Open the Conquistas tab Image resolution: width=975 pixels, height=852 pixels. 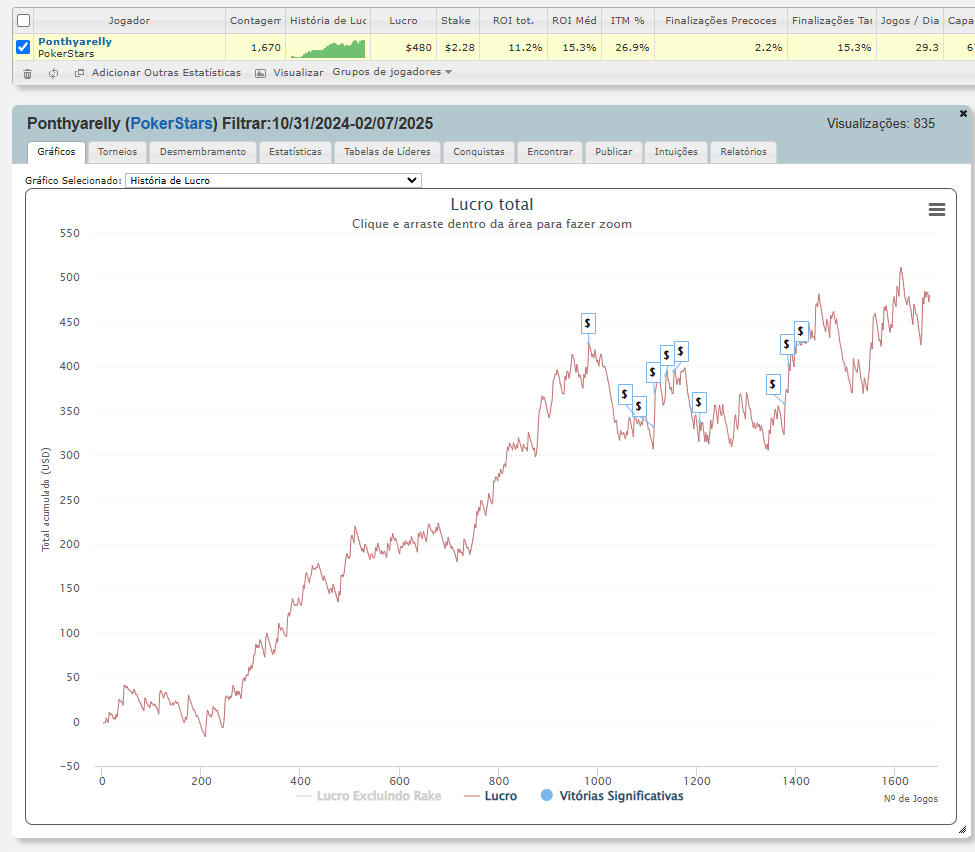479,152
